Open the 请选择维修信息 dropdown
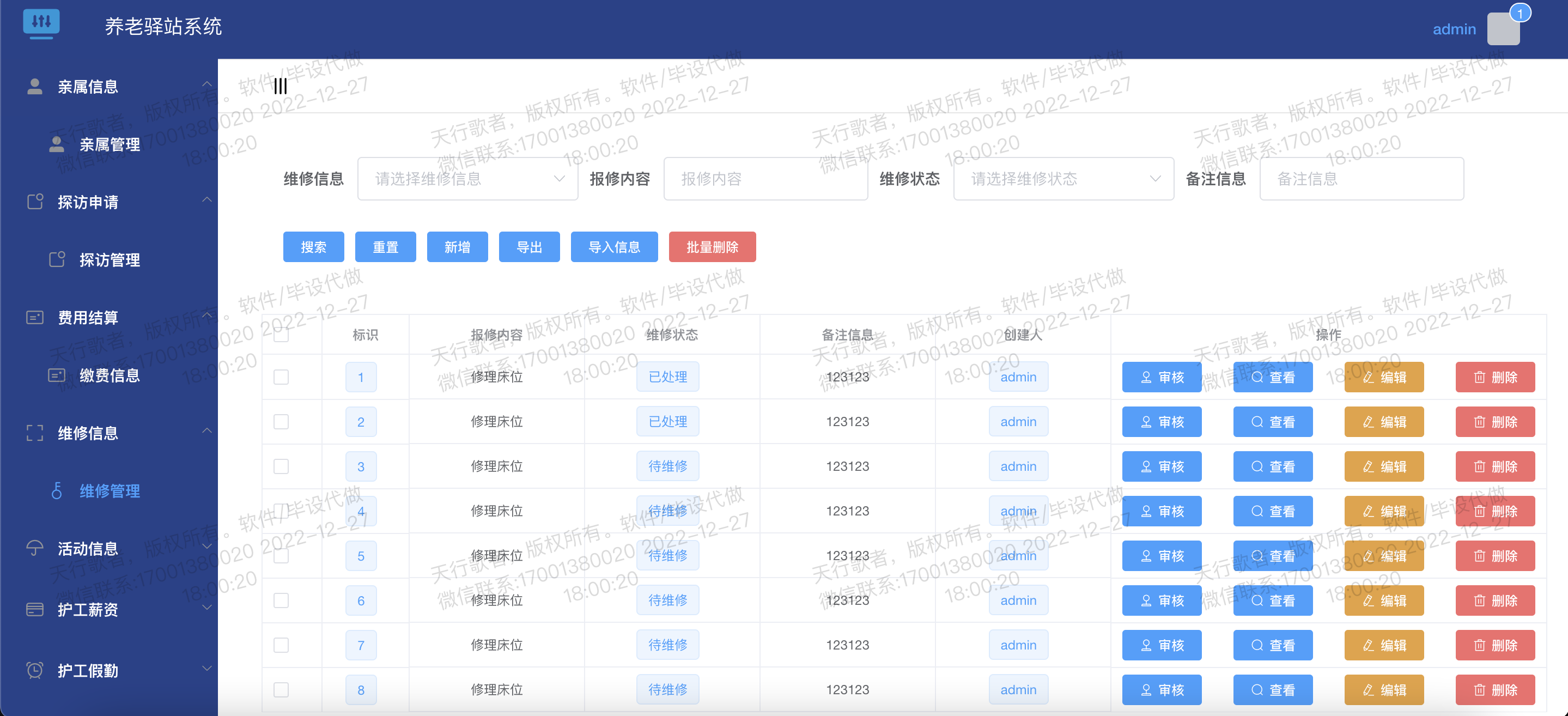 tap(467, 179)
